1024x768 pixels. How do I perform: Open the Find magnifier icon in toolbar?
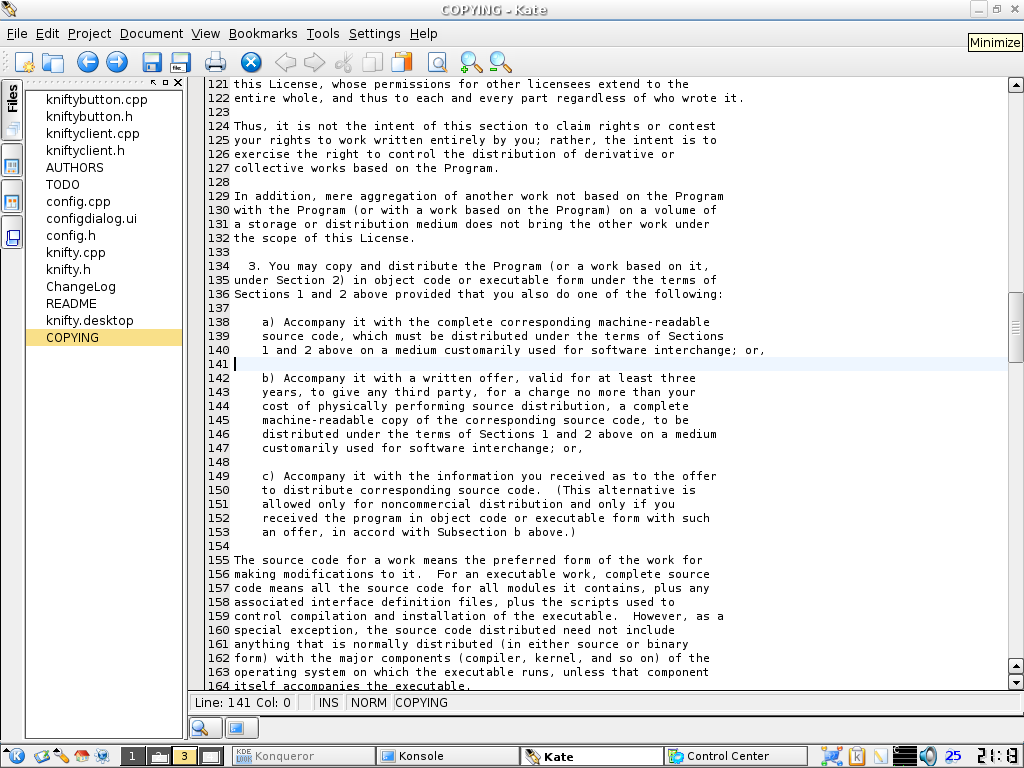tap(437, 62)
